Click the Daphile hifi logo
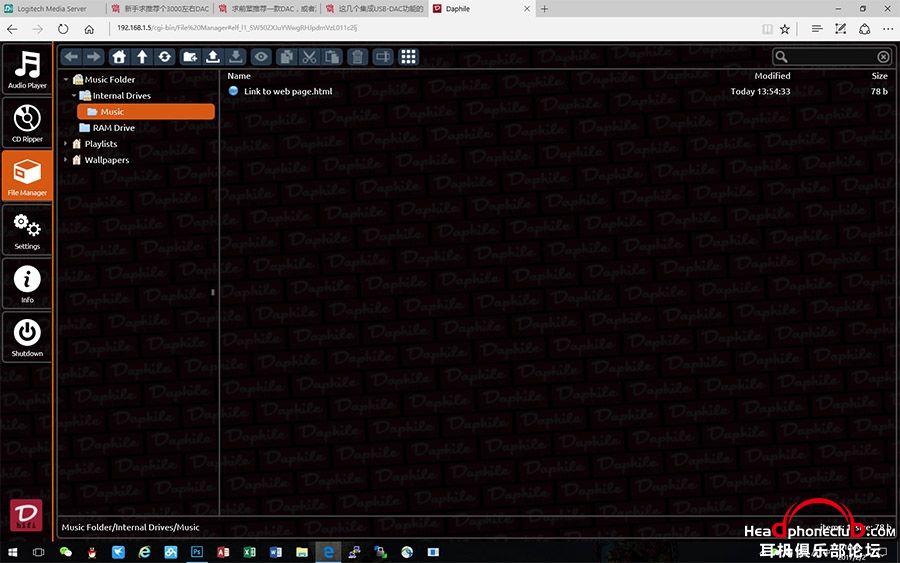The image size is (900, 563). point(26,515)
